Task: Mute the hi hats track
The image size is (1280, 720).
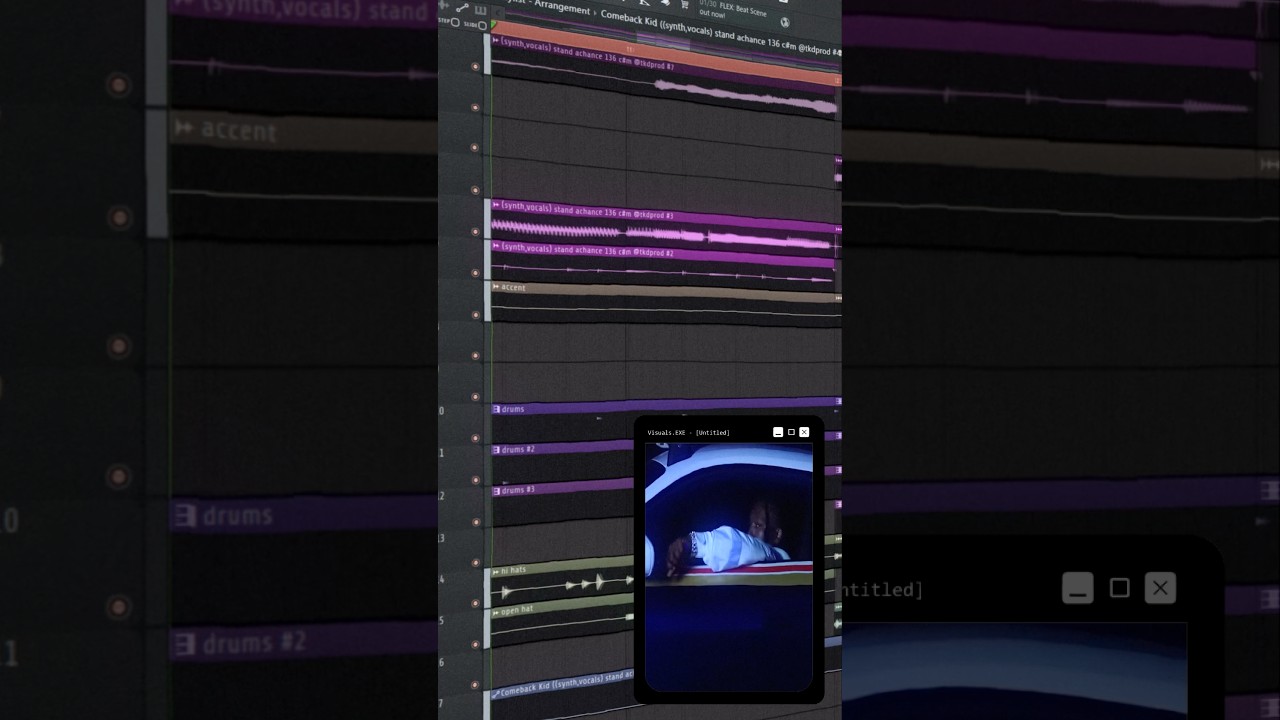Action: 475,603
